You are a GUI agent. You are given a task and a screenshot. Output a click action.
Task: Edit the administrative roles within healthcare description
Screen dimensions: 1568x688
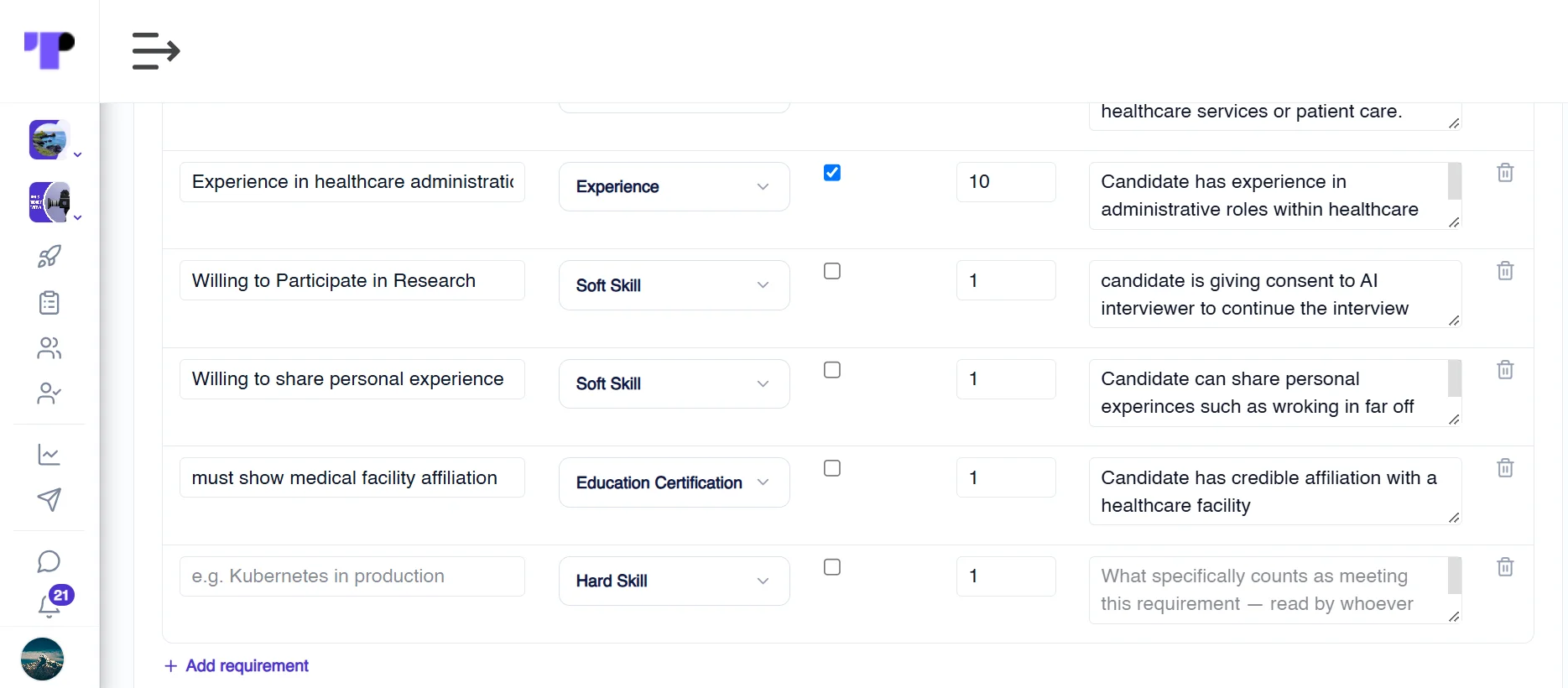click(1275, 195)
